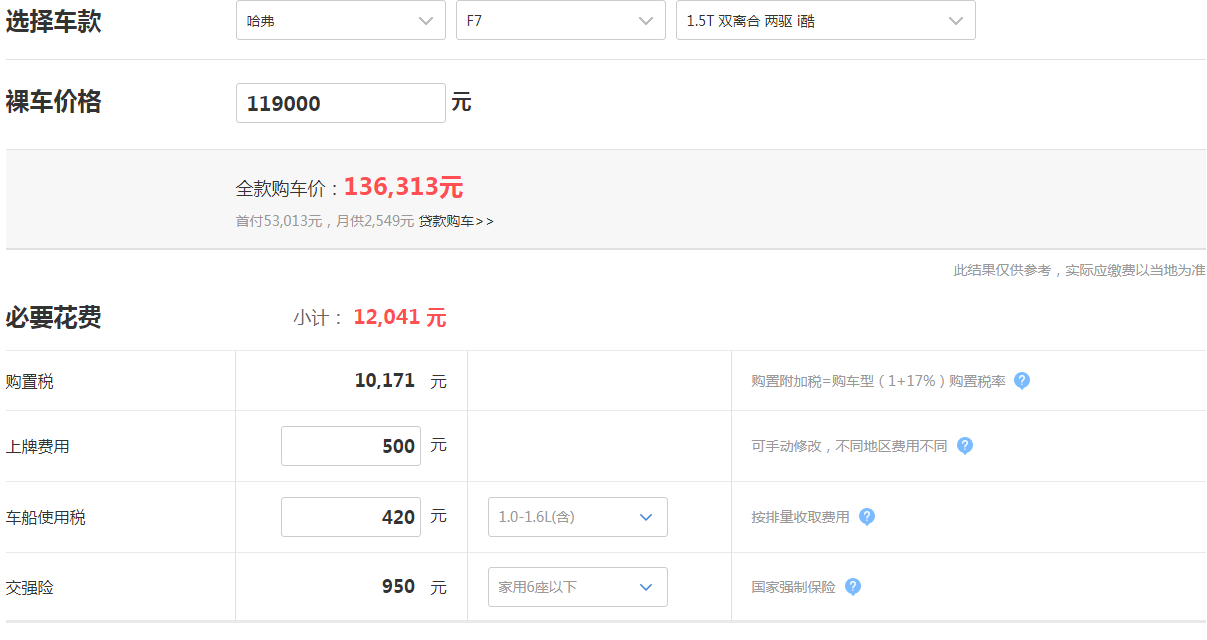The width and height of the screenshot is (1207, 640).
Task: Edit the 上牌费用 500 input field
Action: pos(351,446)
